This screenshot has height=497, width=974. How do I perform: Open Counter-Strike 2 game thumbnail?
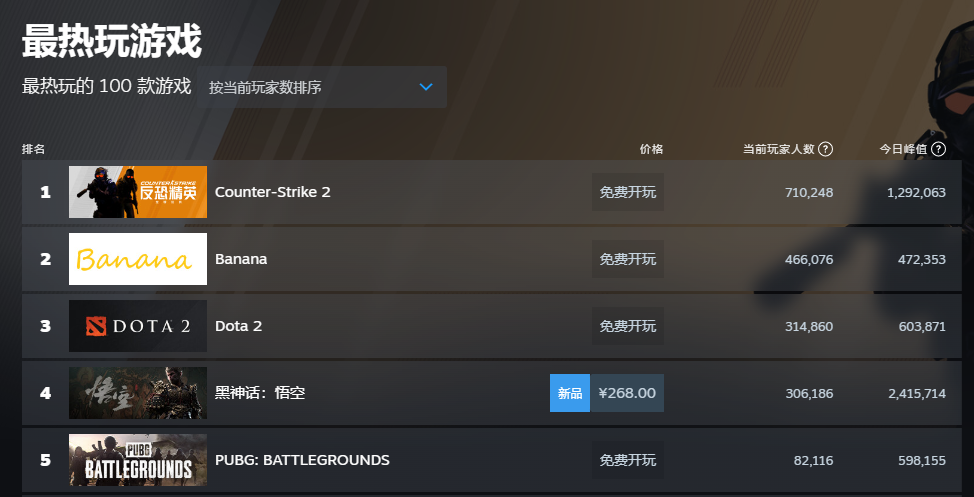click(138, 192)
